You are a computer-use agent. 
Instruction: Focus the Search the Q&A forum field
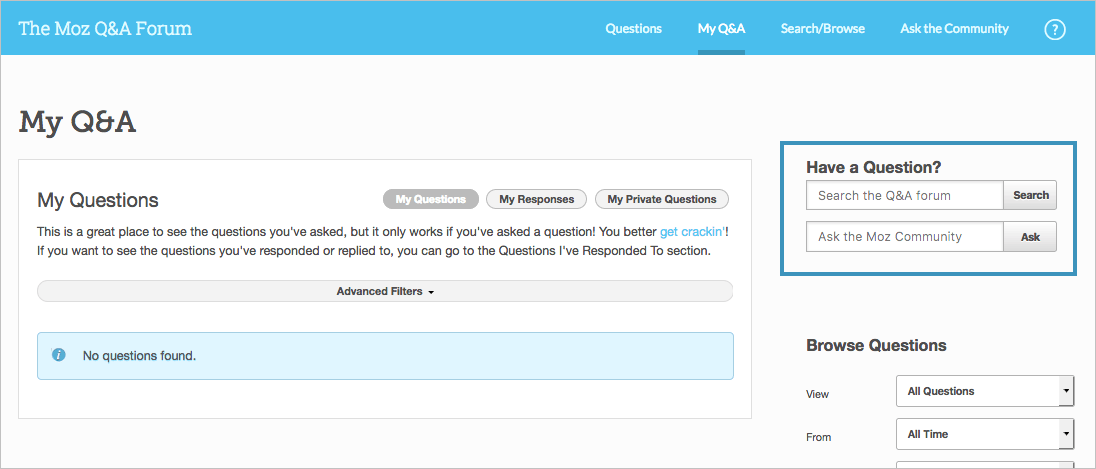pos(904,195)
